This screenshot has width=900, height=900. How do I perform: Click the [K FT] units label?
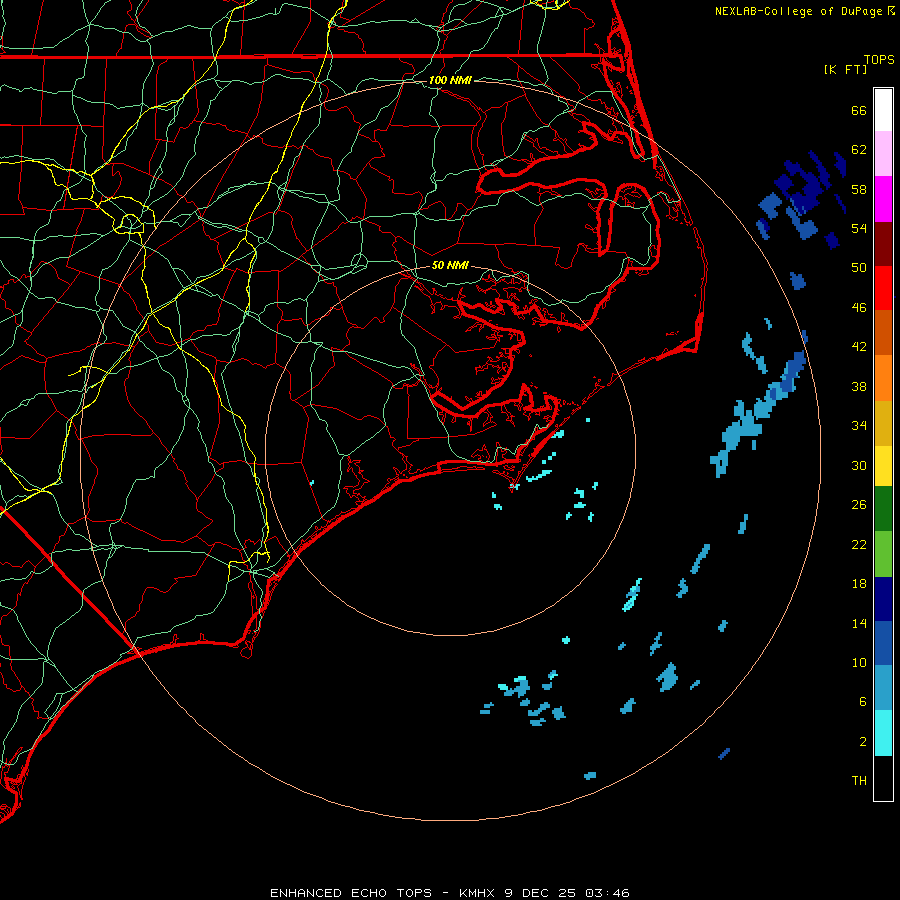tap(845, 69)
